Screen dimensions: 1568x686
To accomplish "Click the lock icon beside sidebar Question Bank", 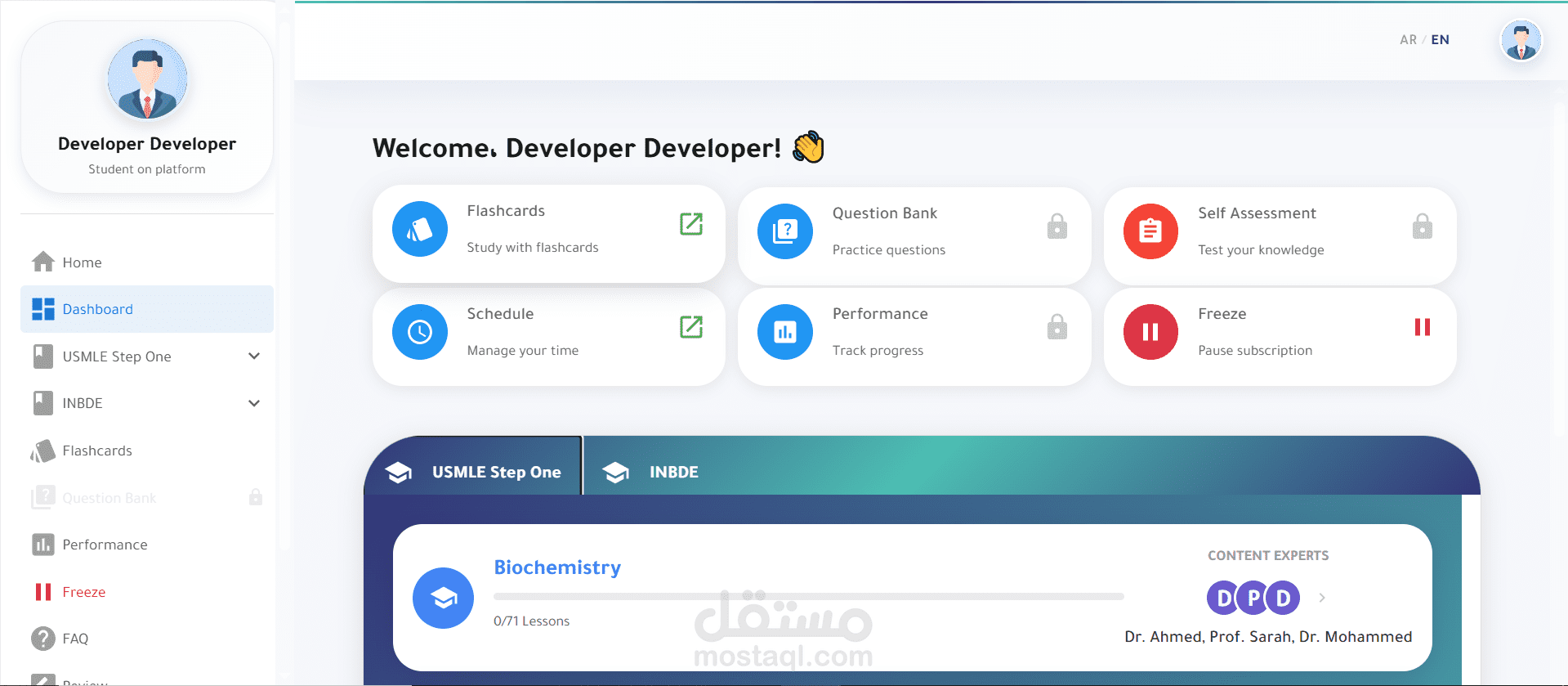I will pyautogui.click(x=256, y=497).
